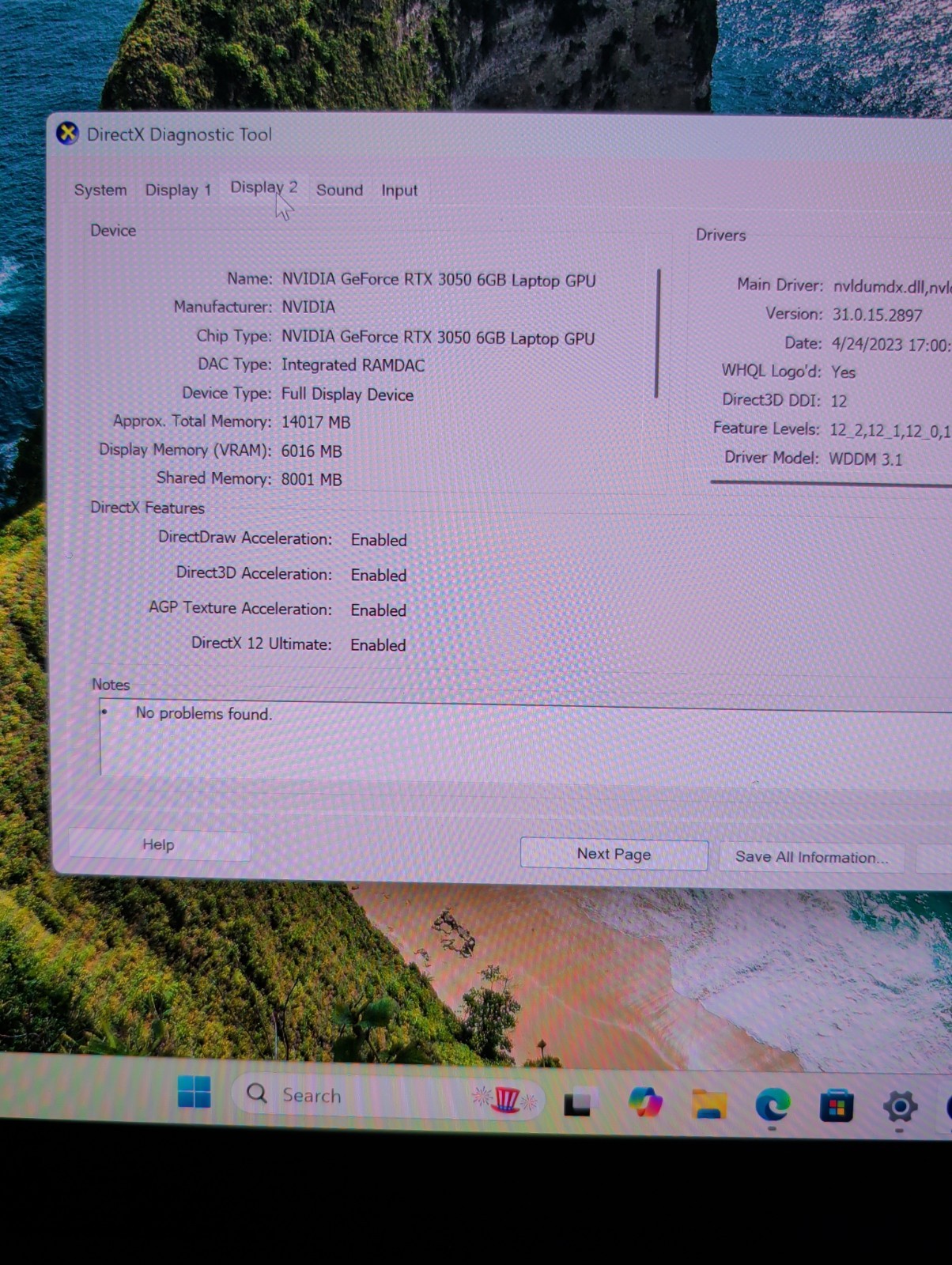Click the Help button
This screenshot has height=1265, width=952.
[x=159, y=844]
